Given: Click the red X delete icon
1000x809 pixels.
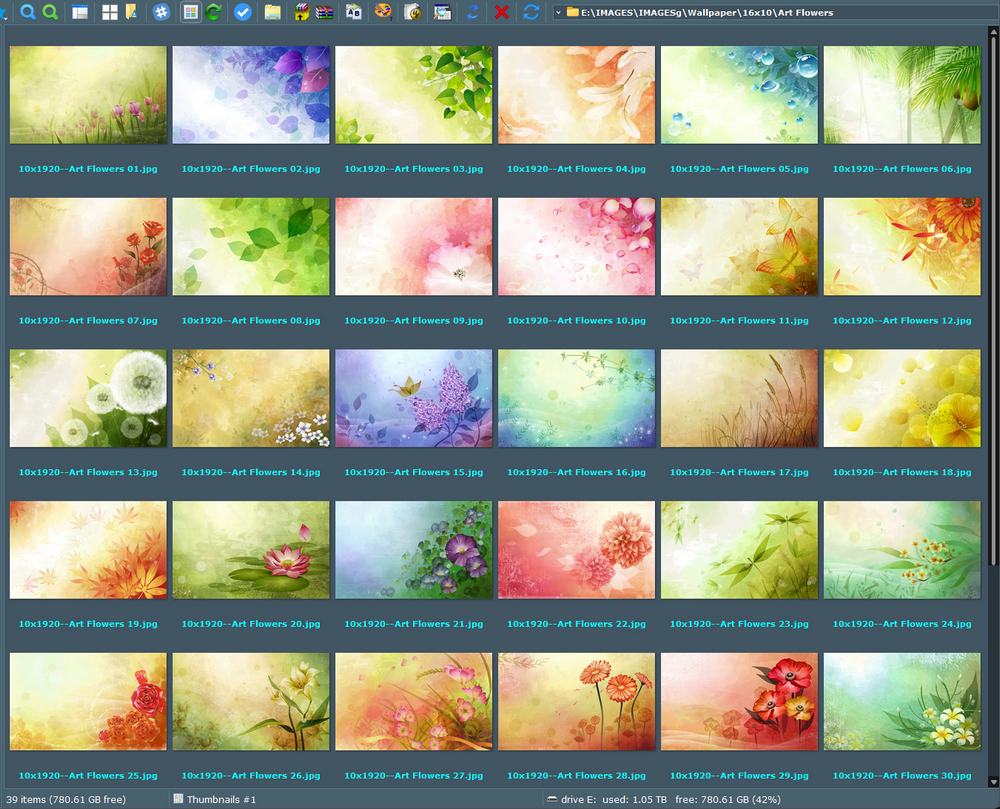Looking at the screenshot, I should tap(500, 13).
